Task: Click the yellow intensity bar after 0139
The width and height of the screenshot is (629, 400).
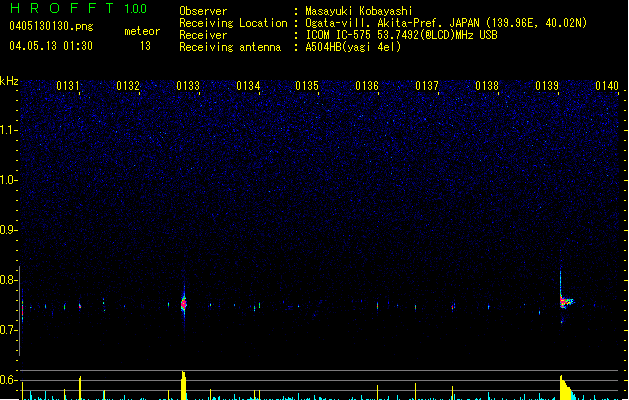Action: click(x=566, y=388)
